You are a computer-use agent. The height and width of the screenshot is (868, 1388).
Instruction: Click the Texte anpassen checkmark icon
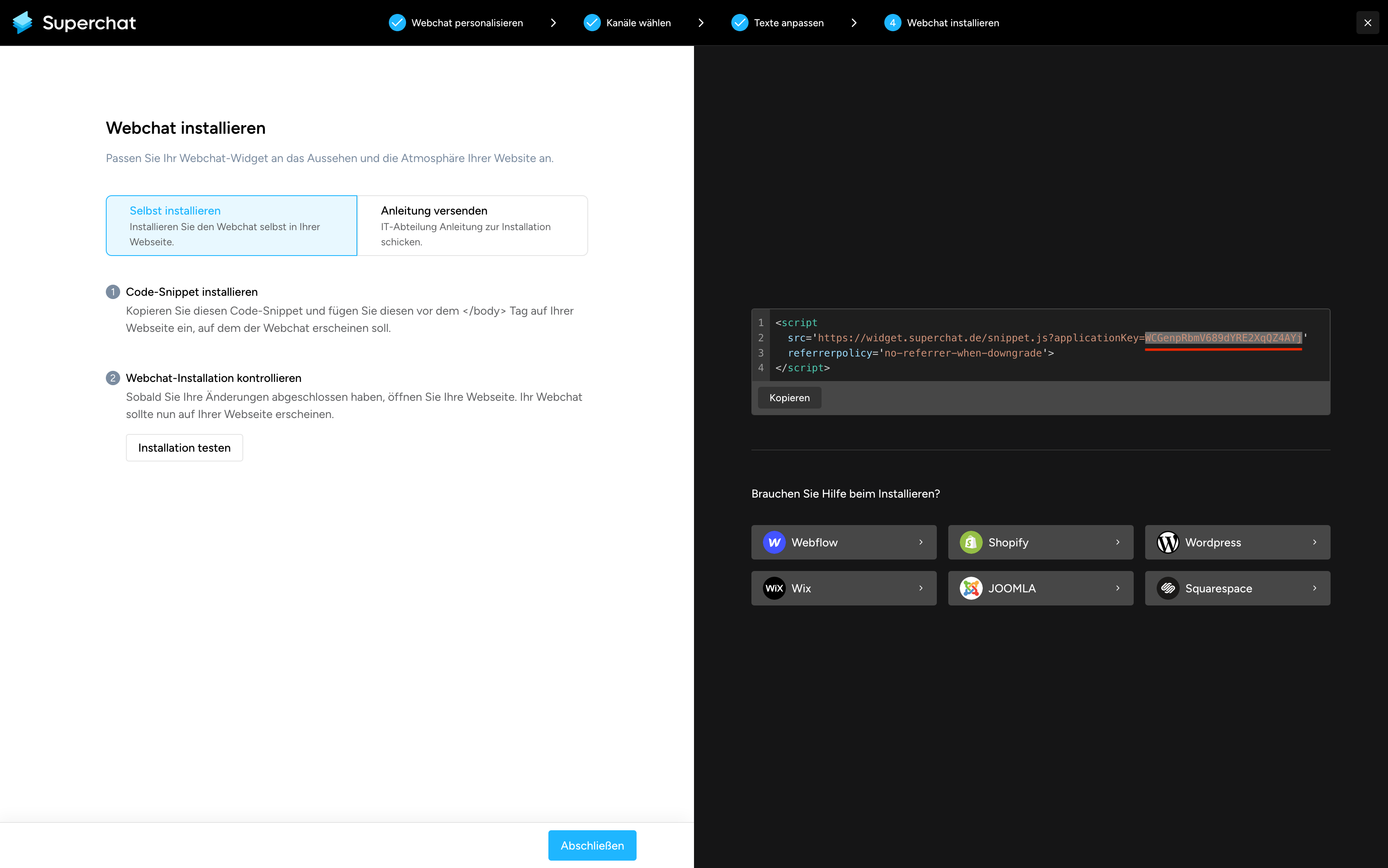[740, 23]
